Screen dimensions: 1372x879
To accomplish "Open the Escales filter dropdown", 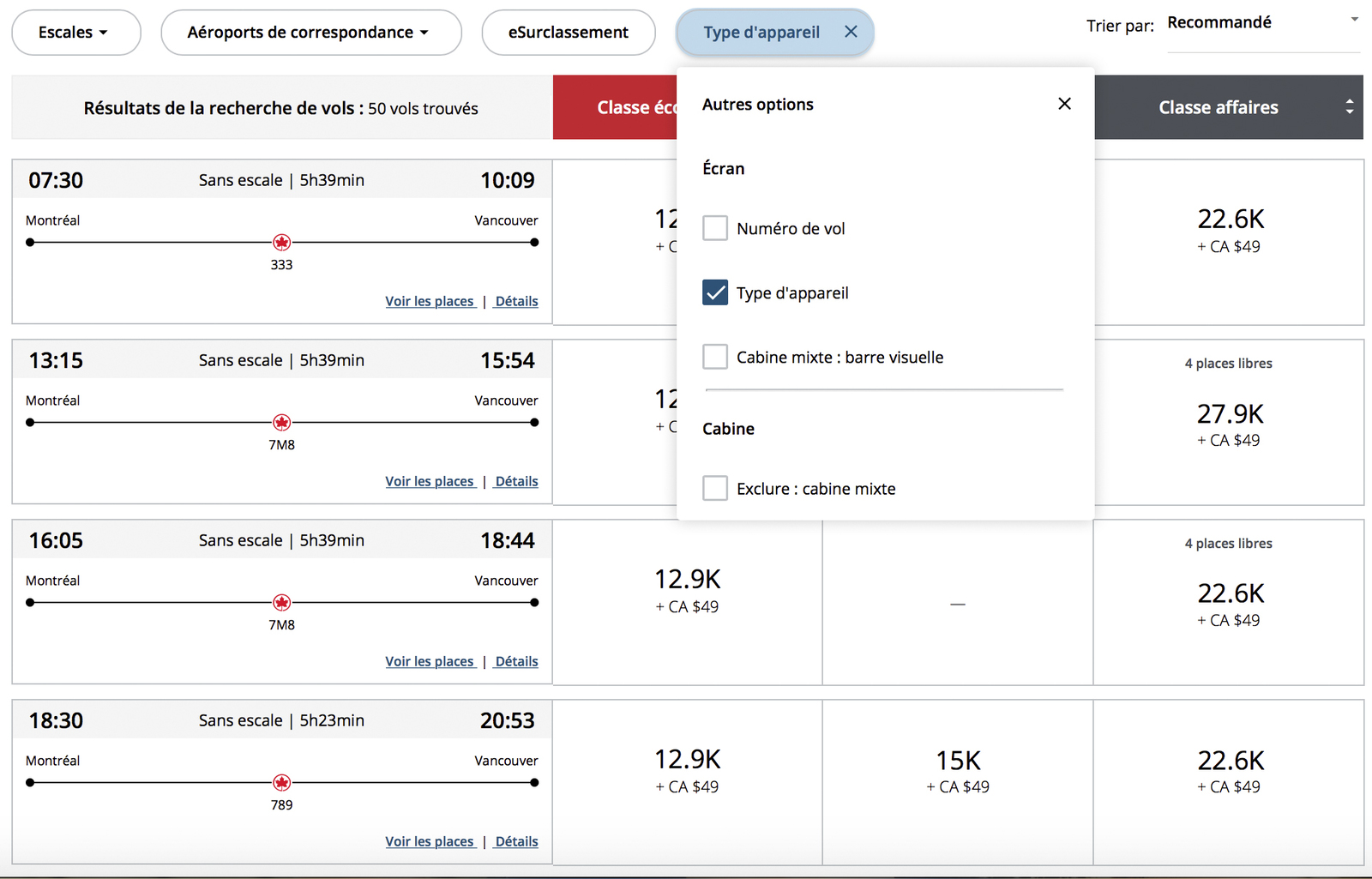I will [75, 33].
